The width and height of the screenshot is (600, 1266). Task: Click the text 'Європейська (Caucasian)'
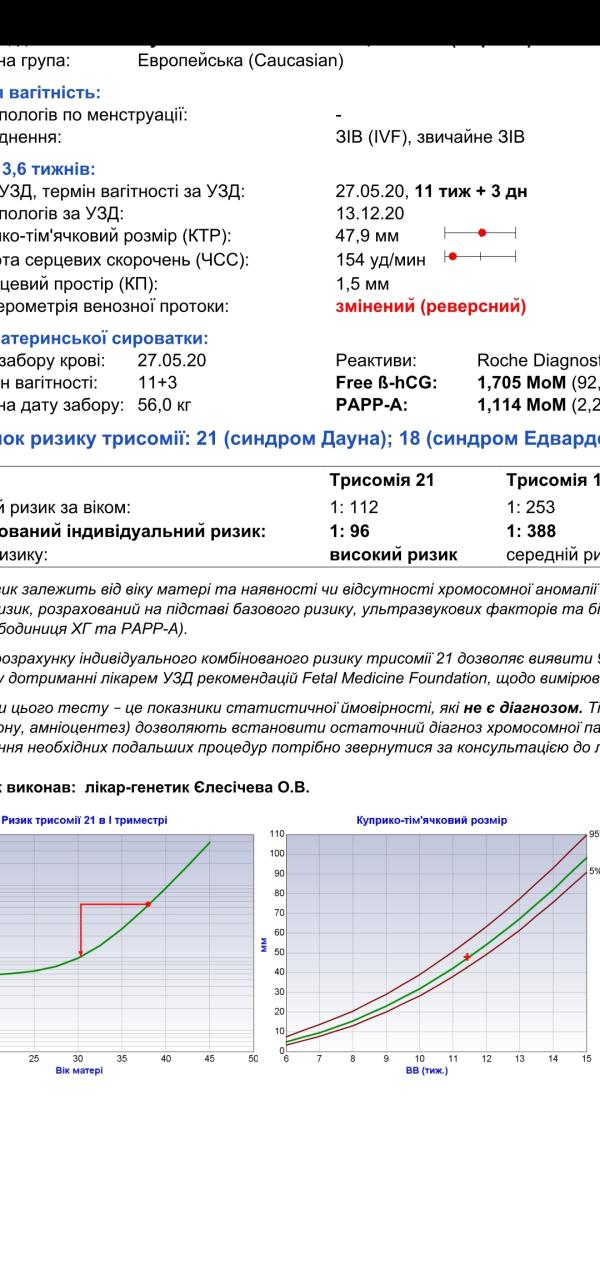pos(240,61)
